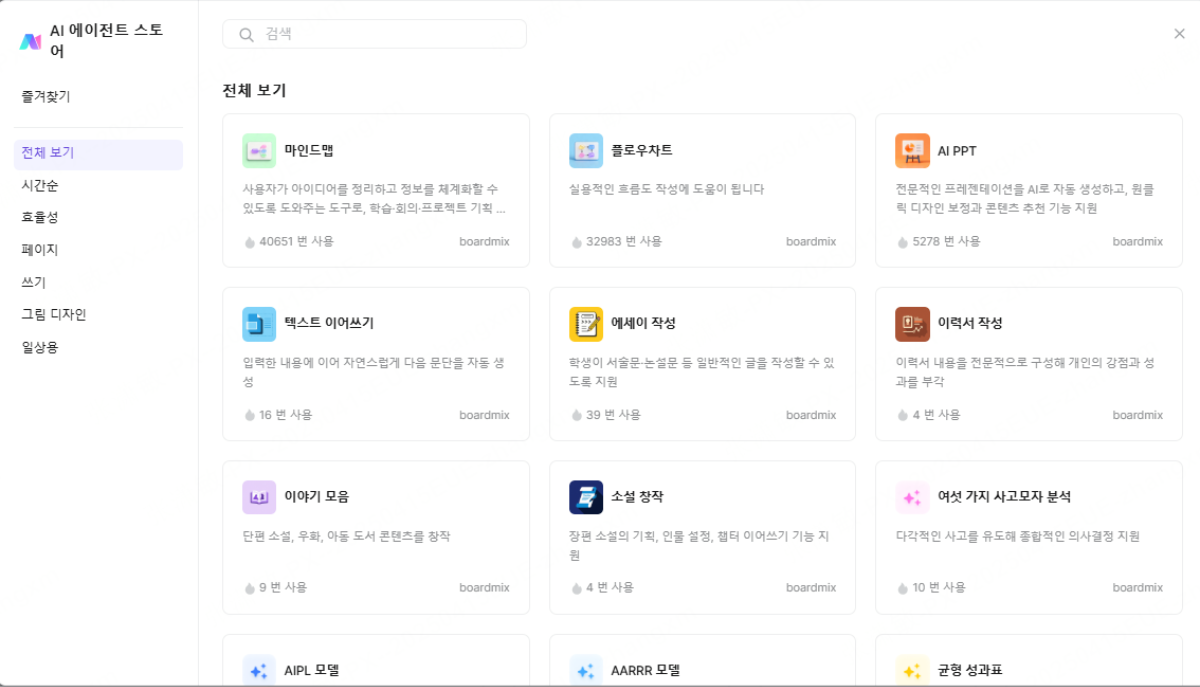Click the search magnifier icon

click(245, 33)
